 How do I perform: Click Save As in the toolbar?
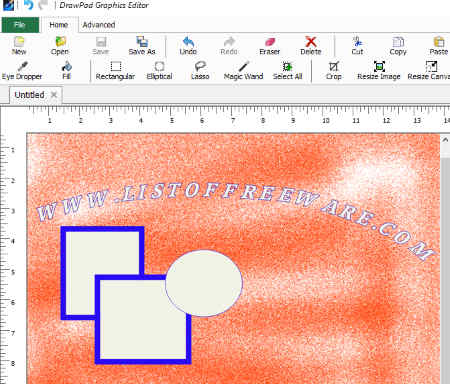click(142, 46)
